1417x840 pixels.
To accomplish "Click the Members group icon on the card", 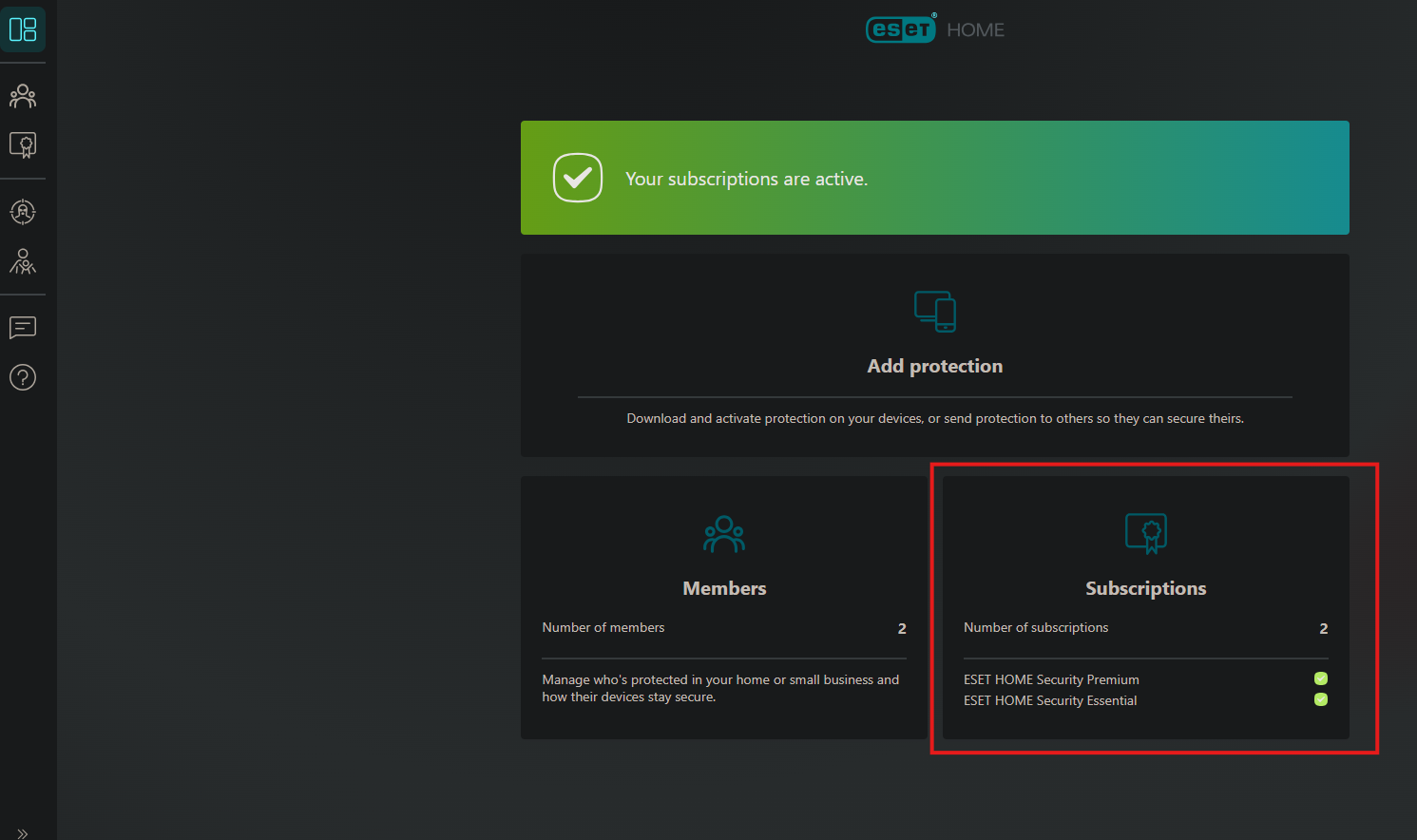I will point(723,534).
